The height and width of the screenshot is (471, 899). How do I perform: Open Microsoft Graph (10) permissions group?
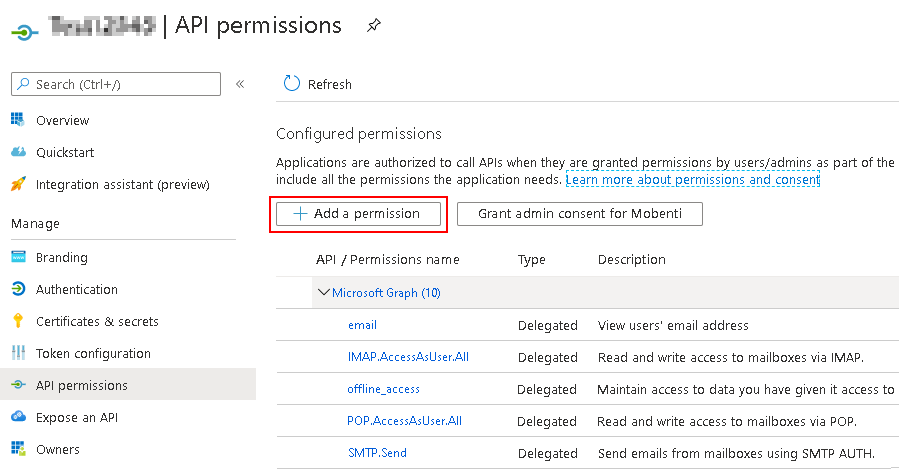[x=386, y=293]
